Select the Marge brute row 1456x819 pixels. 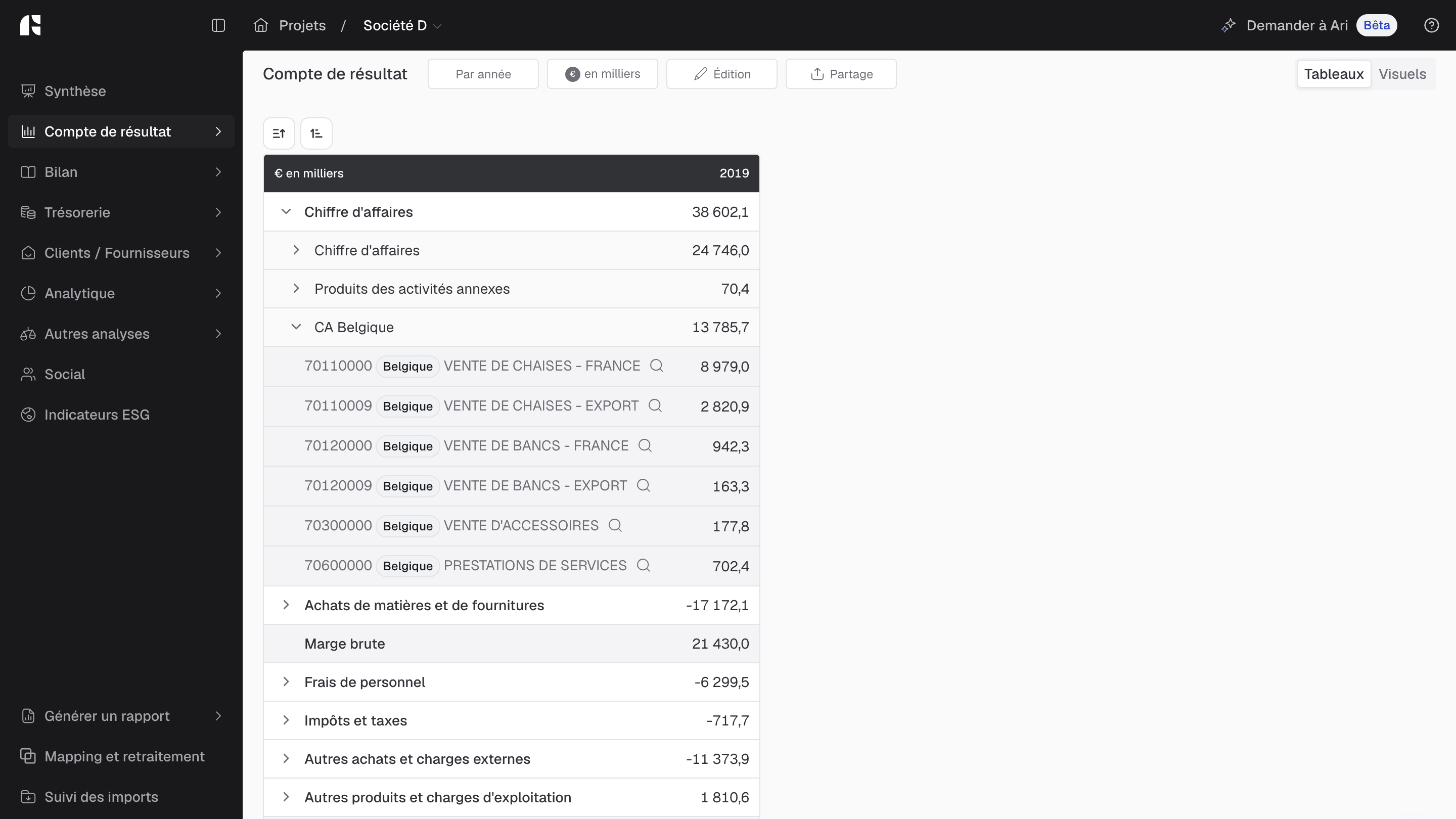[x=512, y=644]
